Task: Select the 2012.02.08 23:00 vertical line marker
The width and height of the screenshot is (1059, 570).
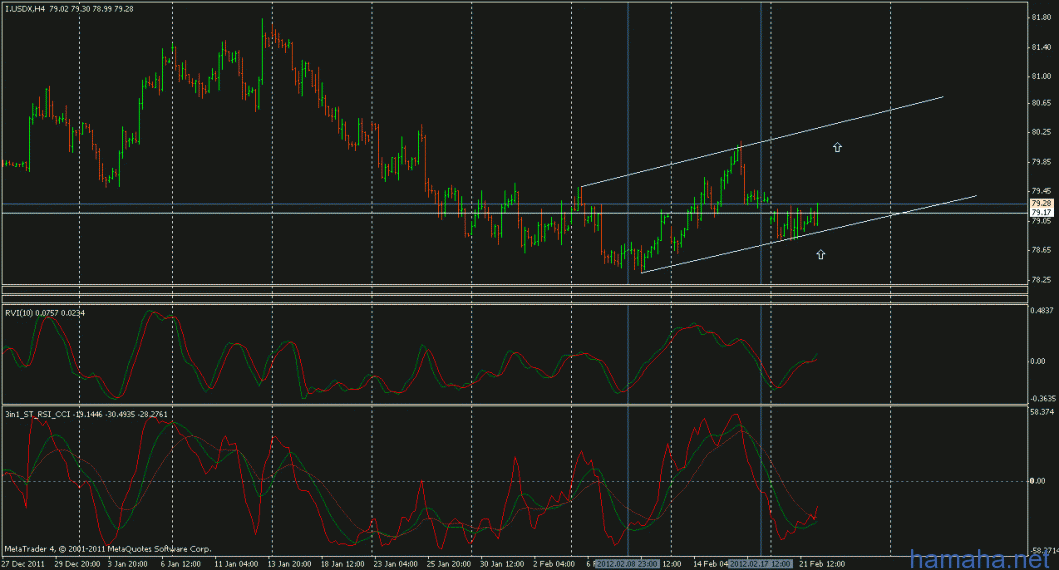Action: tap(626, 563)
